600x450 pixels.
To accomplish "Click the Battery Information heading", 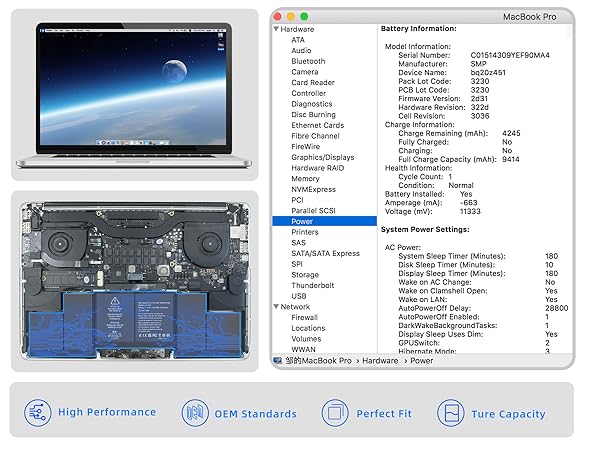I will (x=419, y=29).
